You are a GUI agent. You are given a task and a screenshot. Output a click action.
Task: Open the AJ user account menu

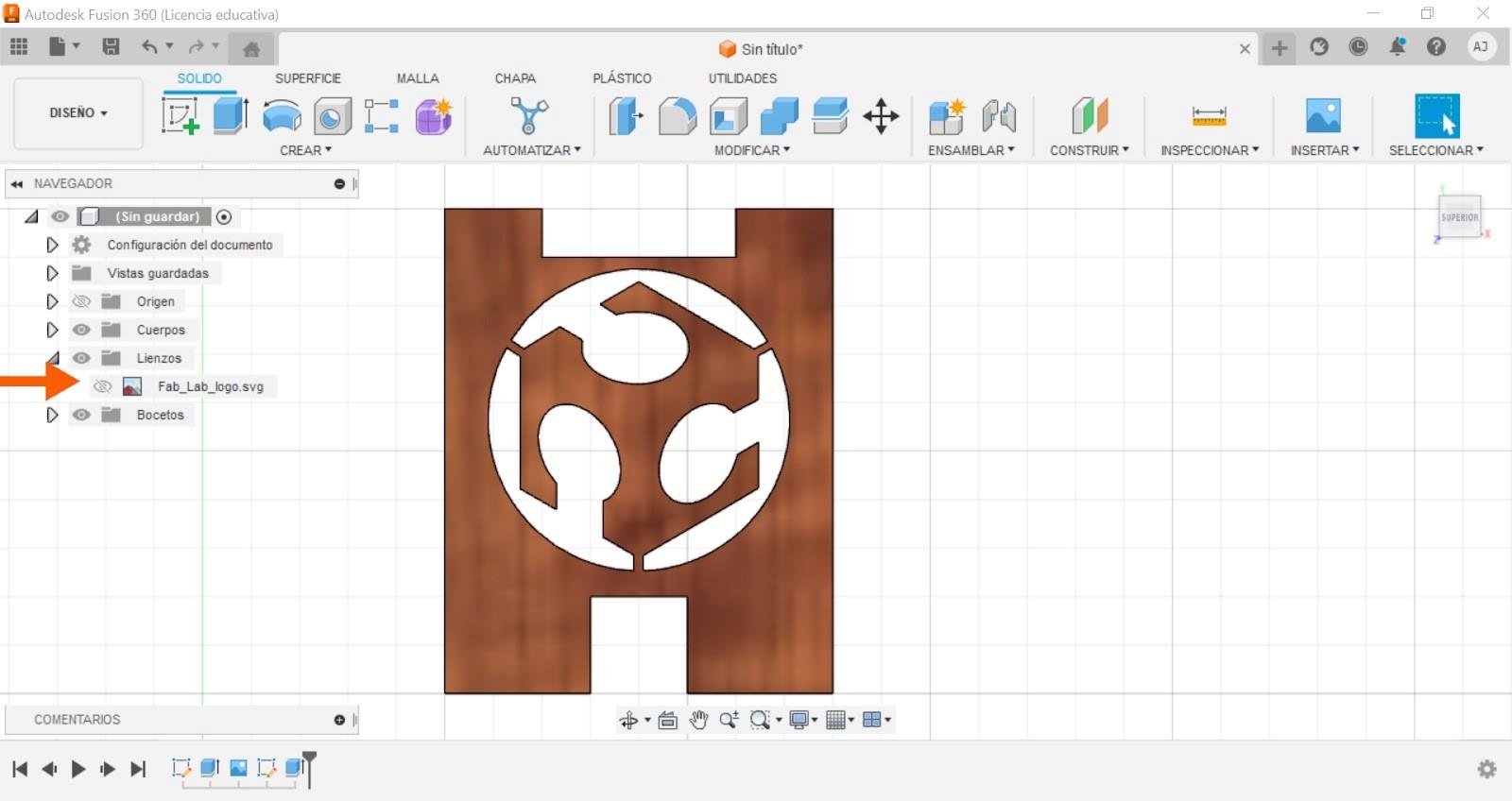click(1481, 46)
